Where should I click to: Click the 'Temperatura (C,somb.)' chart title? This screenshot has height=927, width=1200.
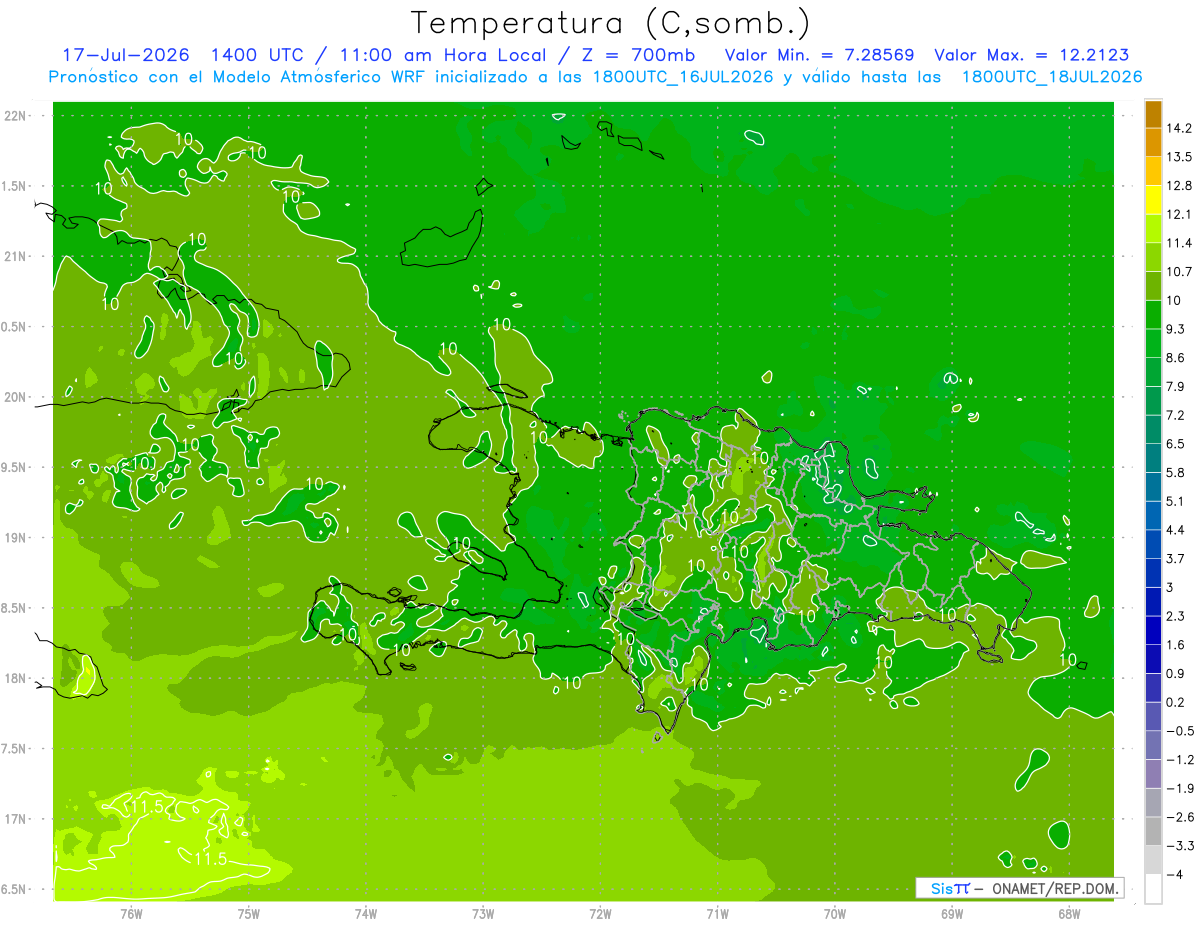(x=610, y=23)
